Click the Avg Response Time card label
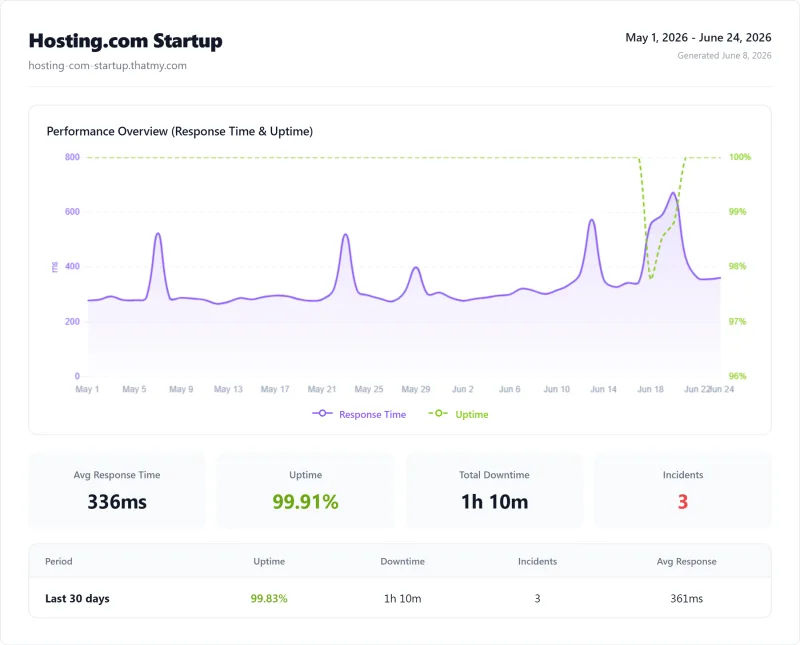 coord(117,475)
